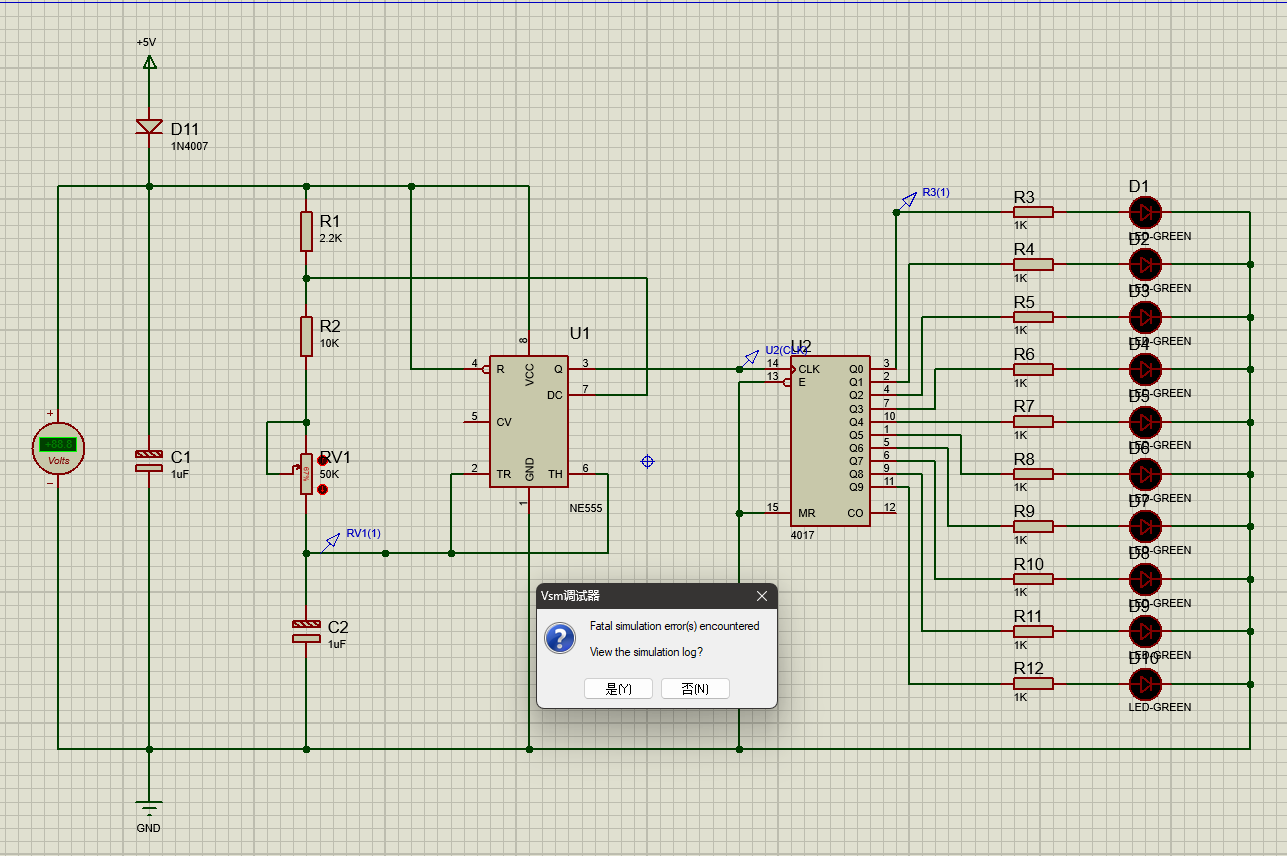Close the Vsm调试器 dialog window
Screen dimensions: 1287x856
pos(762,596)
